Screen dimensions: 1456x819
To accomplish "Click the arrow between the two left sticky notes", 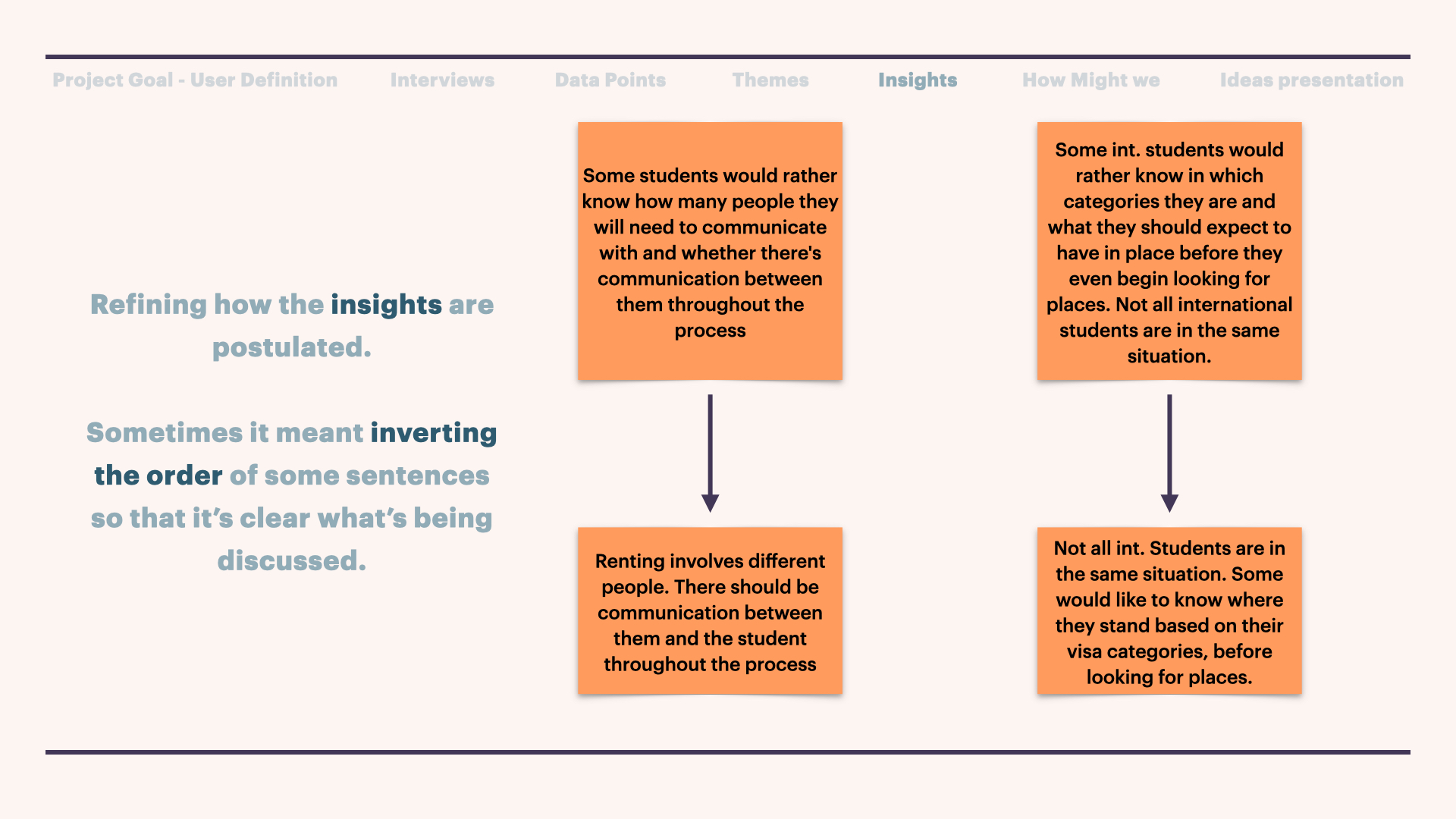I will click(710, 453).
